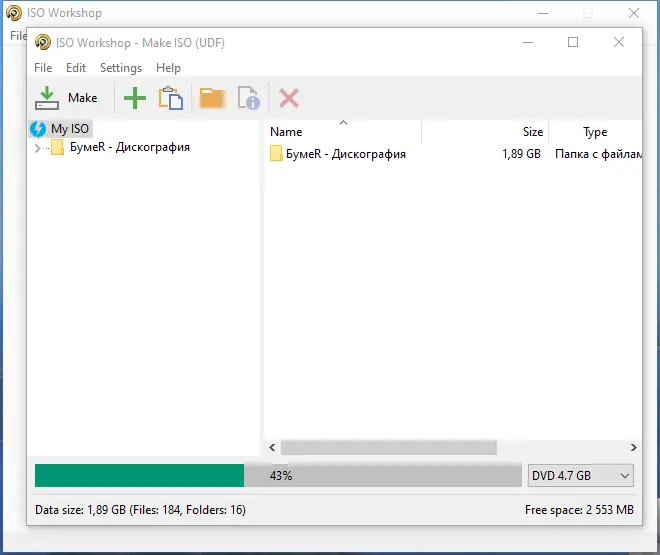Open the File menu in Make ISO window
The image size is (660, 555).
point(43,68)
